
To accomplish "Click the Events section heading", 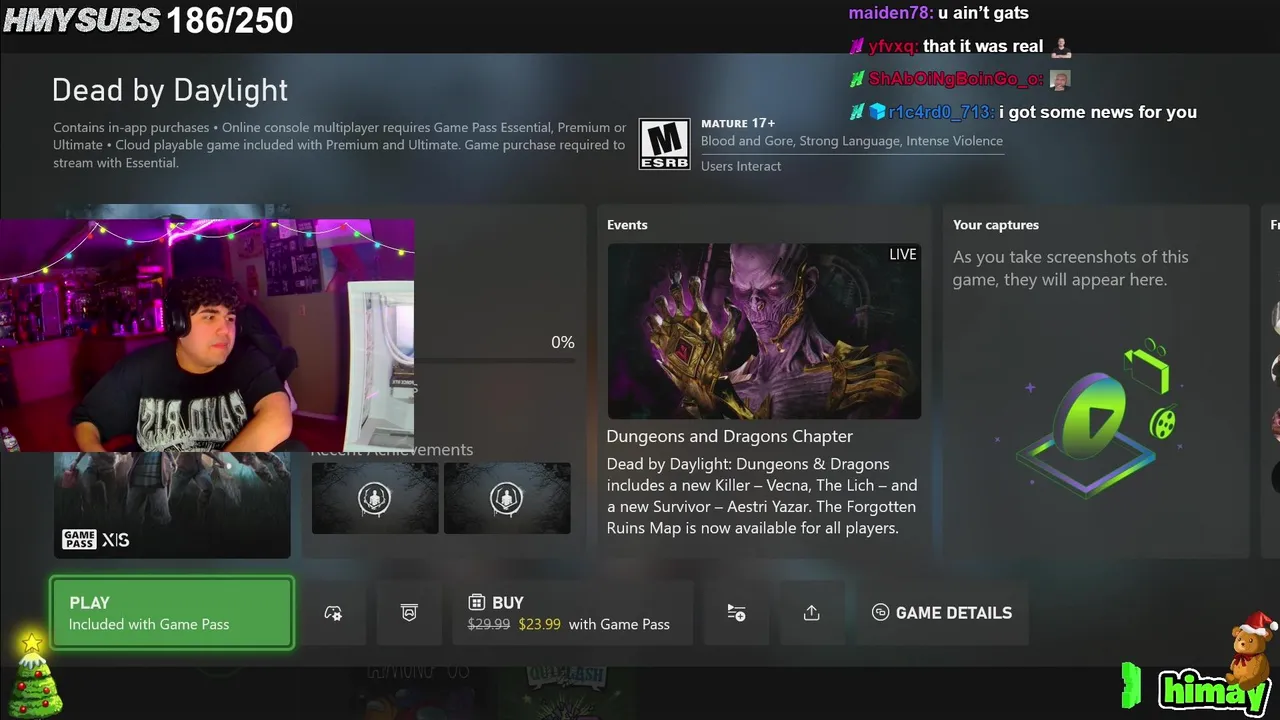I will [627, 225].
